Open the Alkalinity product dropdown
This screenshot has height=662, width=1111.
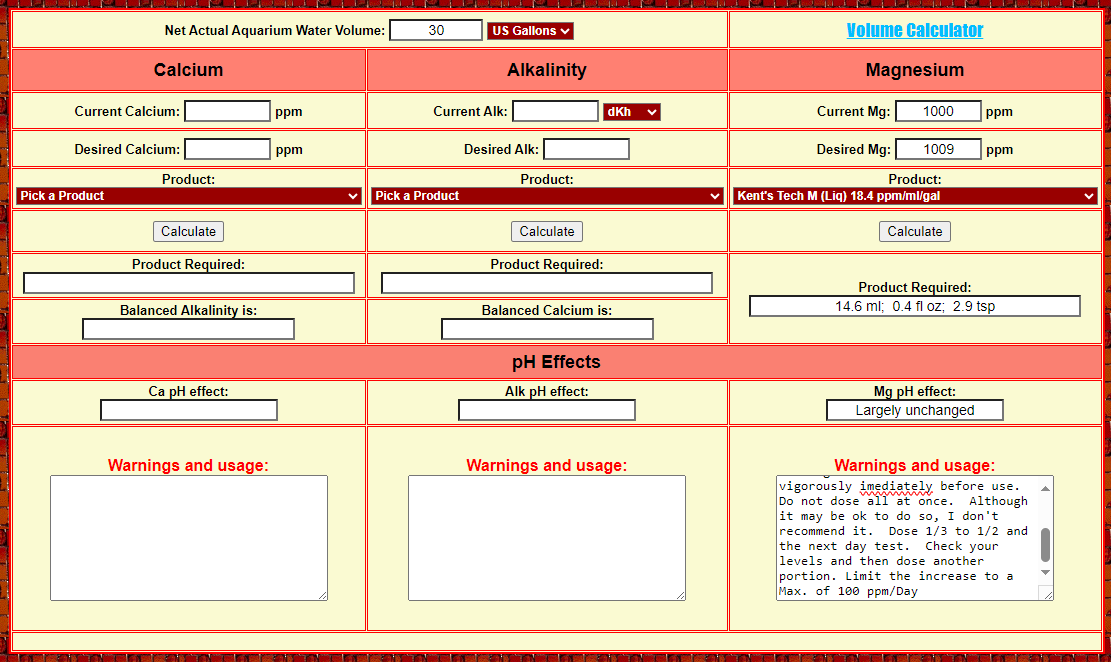547,196
